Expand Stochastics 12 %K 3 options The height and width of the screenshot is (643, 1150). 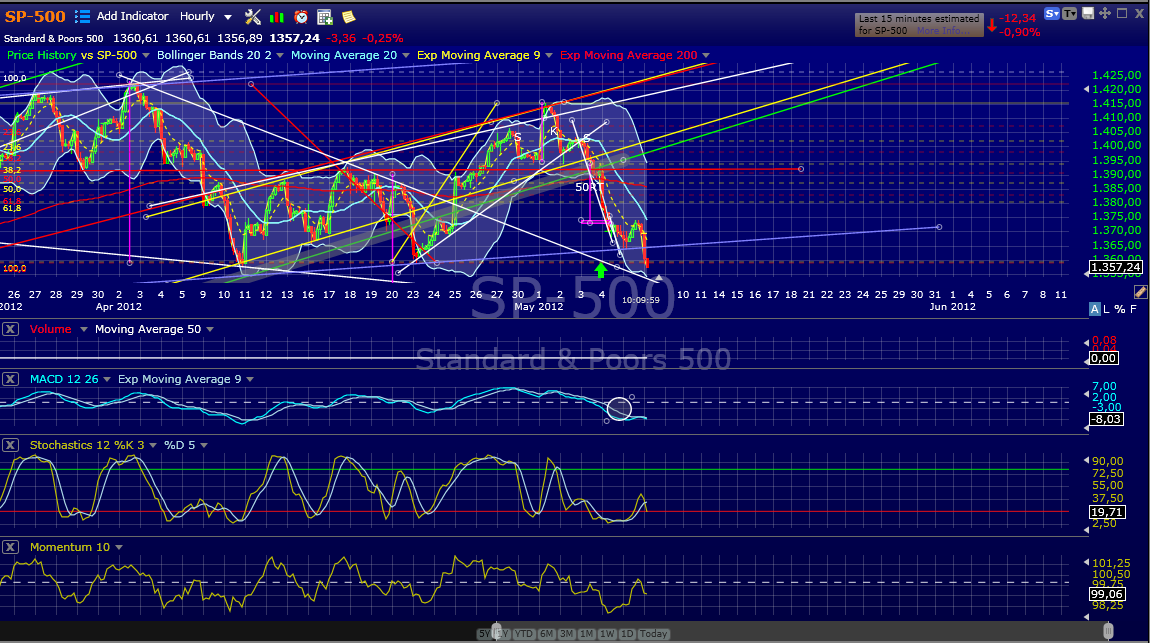click(x=153, y=446)
